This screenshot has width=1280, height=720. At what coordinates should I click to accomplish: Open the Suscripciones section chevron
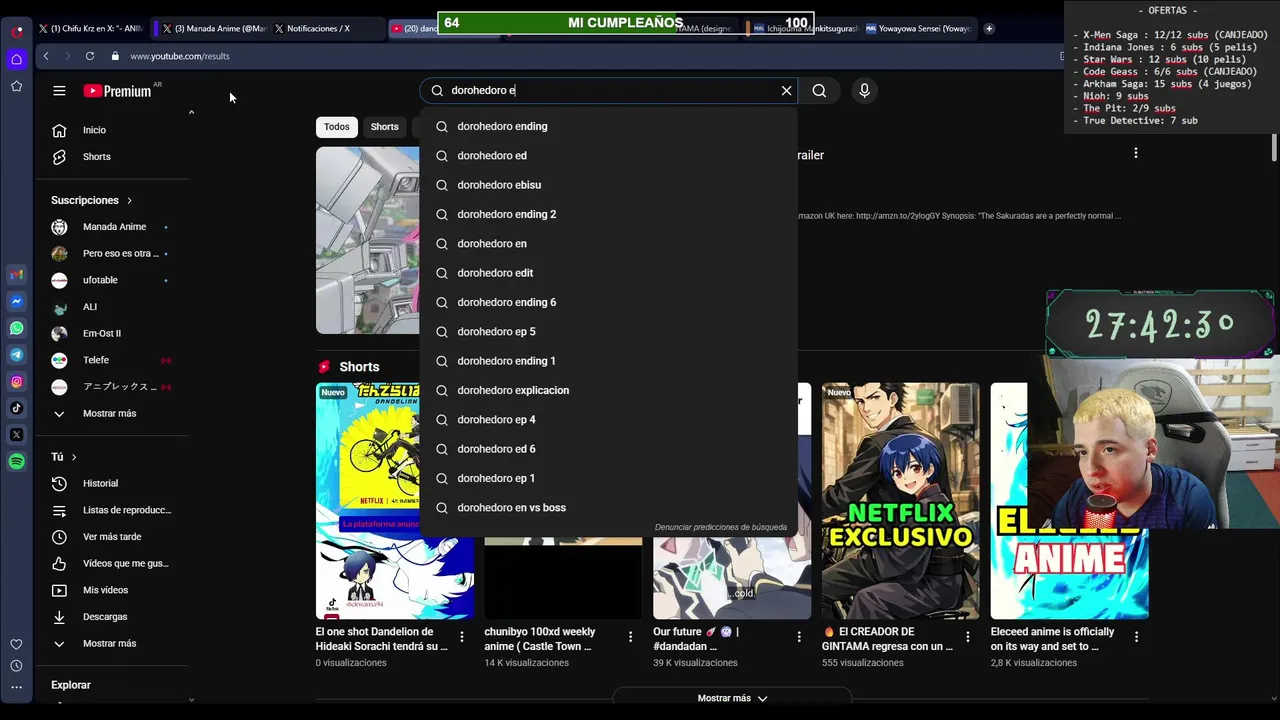coord(129,201)
